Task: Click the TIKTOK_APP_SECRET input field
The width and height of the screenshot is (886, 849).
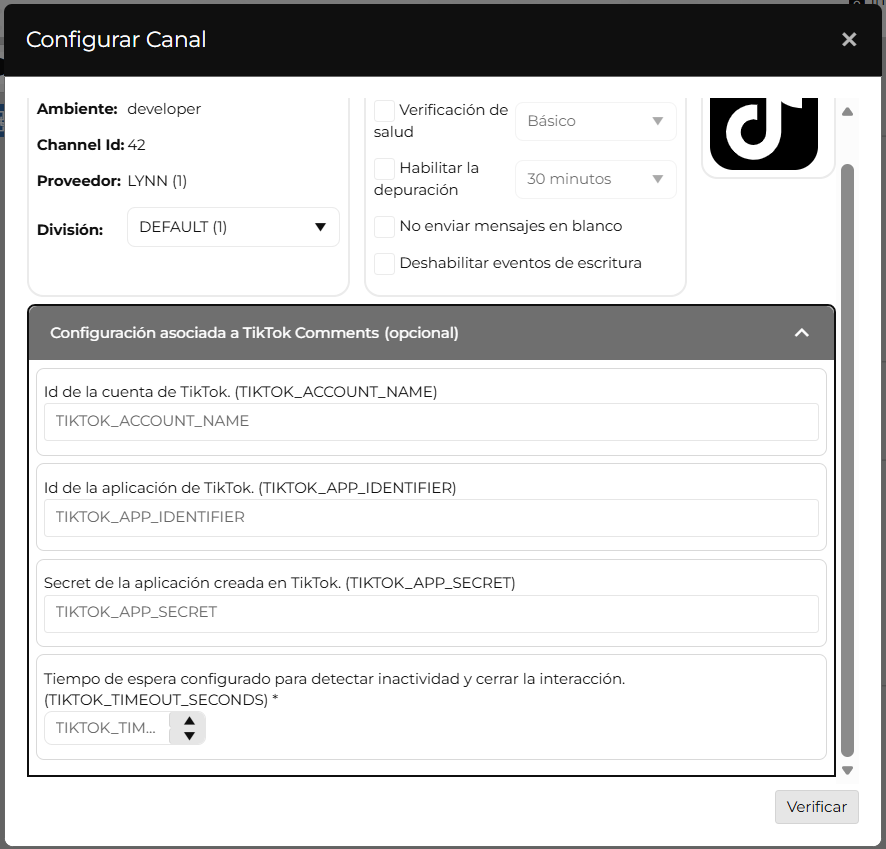Action: pos(431,613)
